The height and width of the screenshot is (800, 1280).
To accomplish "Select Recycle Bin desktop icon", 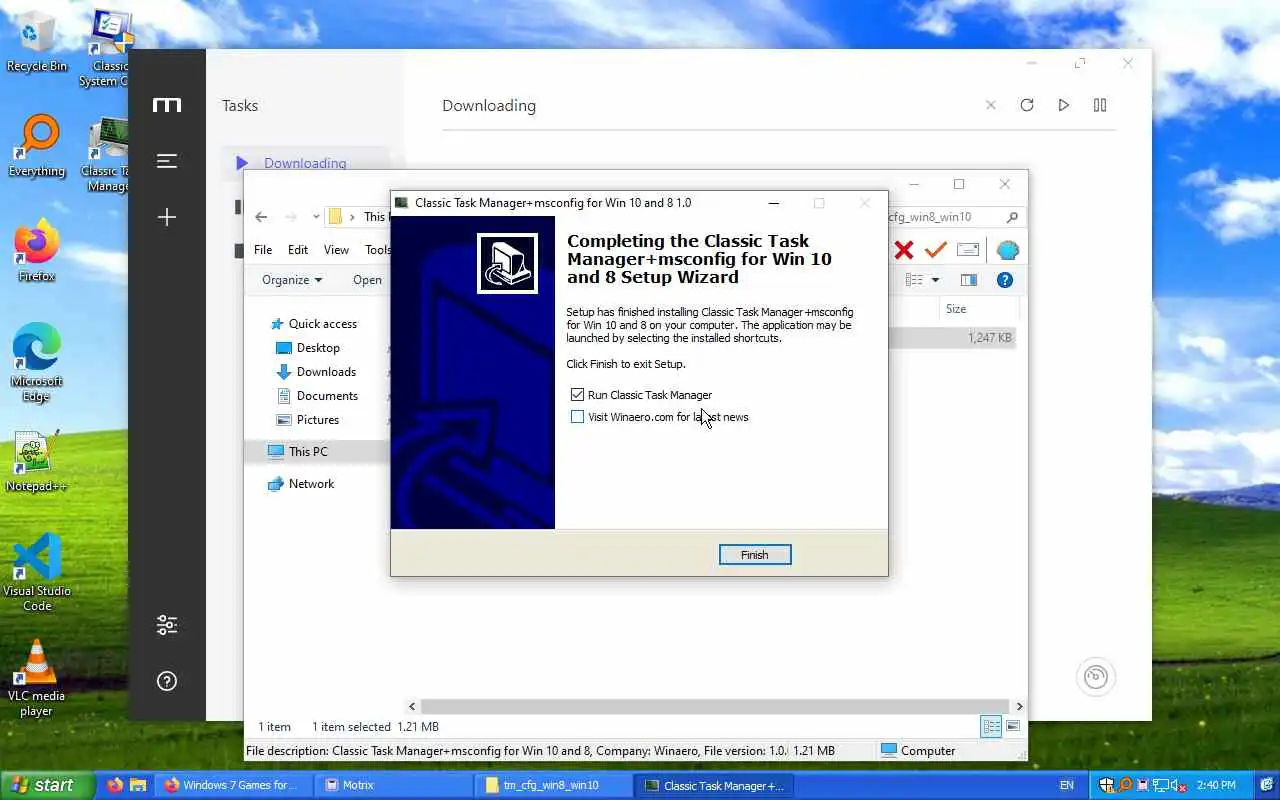I will pyautogui.click(x=37, y=42).
